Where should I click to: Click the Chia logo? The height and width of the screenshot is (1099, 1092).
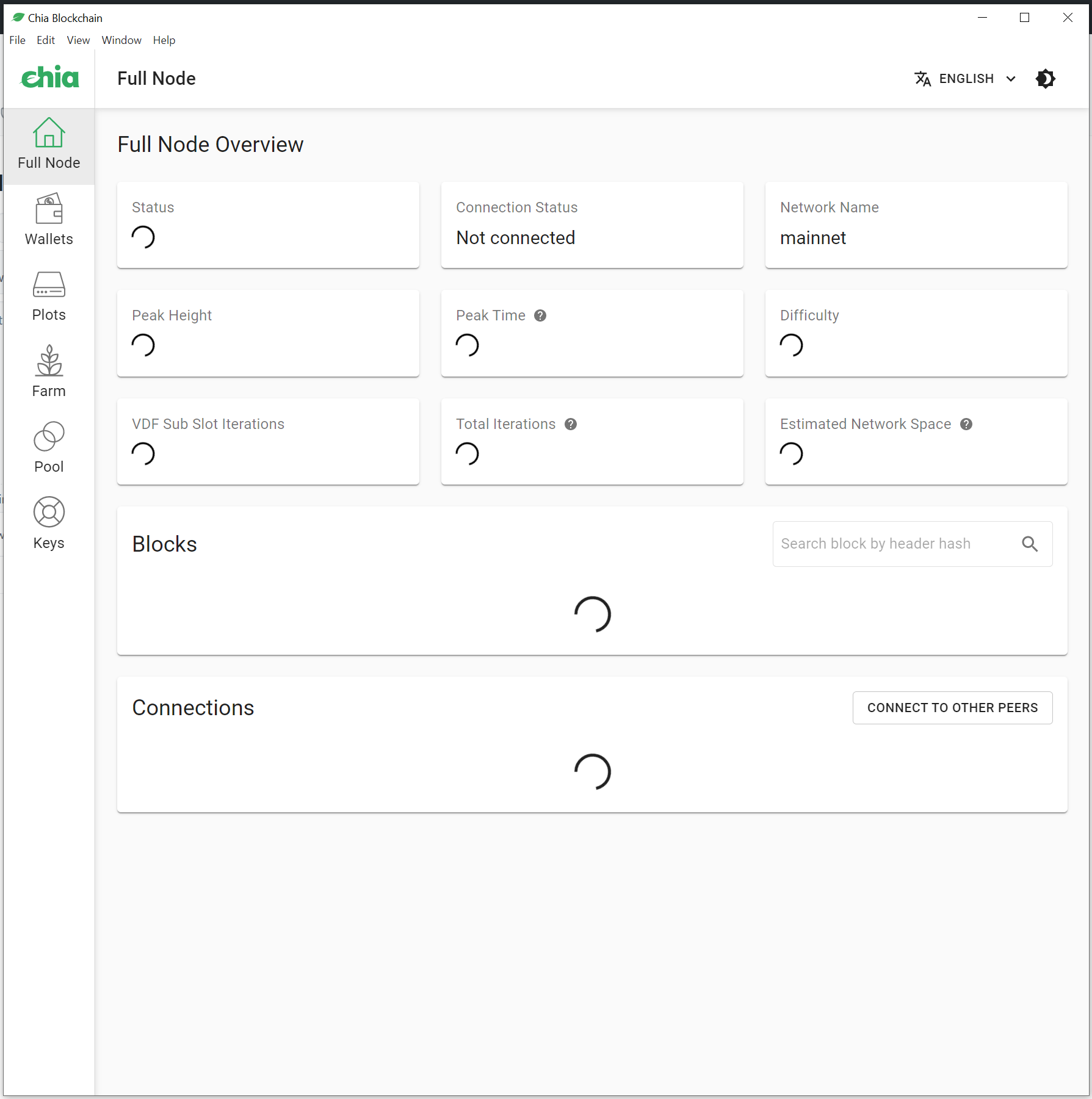pos(50,77)
